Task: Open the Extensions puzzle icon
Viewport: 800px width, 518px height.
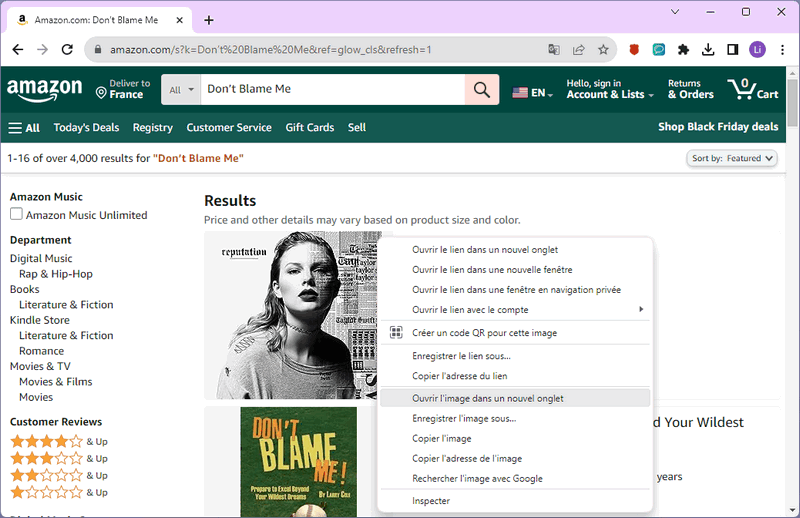Action: click(683, 50)
